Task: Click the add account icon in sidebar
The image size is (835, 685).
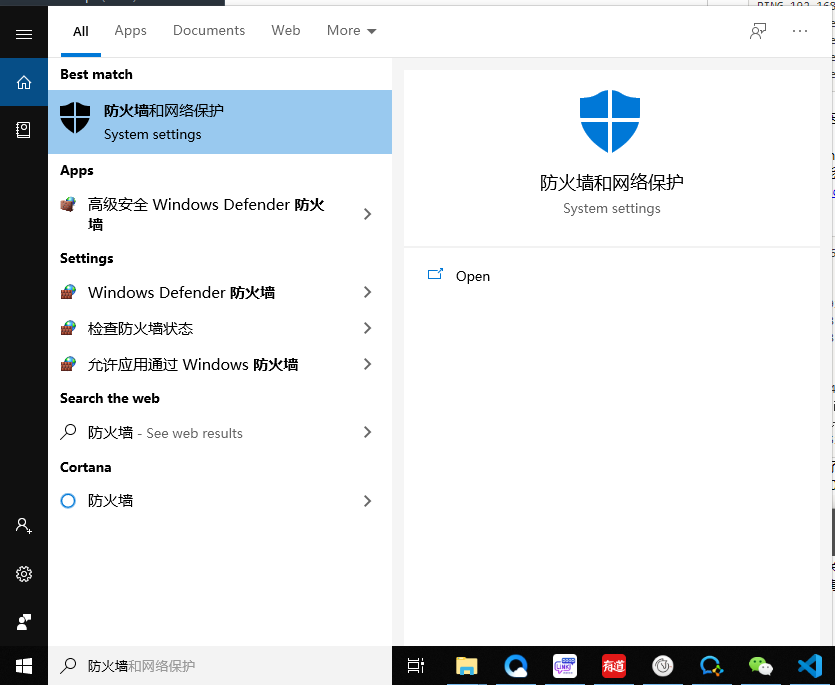Action: click(x=23, y=526)
